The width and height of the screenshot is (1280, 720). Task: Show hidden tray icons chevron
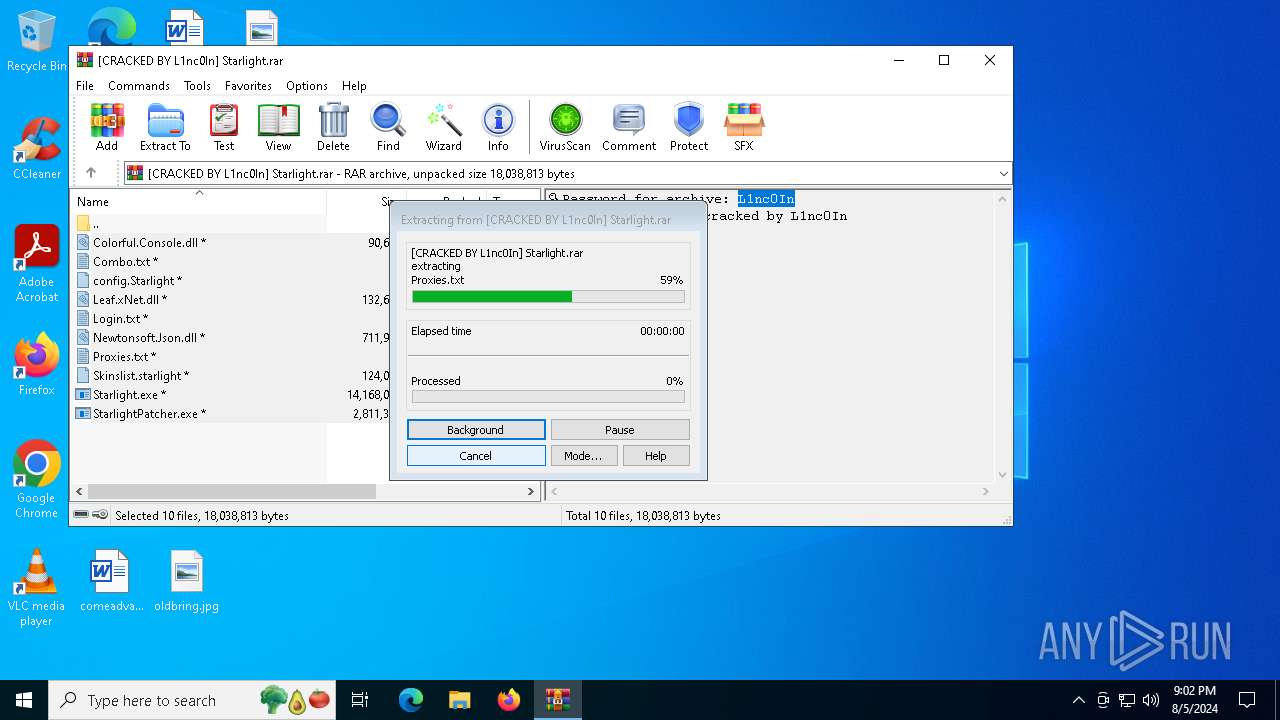1078,700
